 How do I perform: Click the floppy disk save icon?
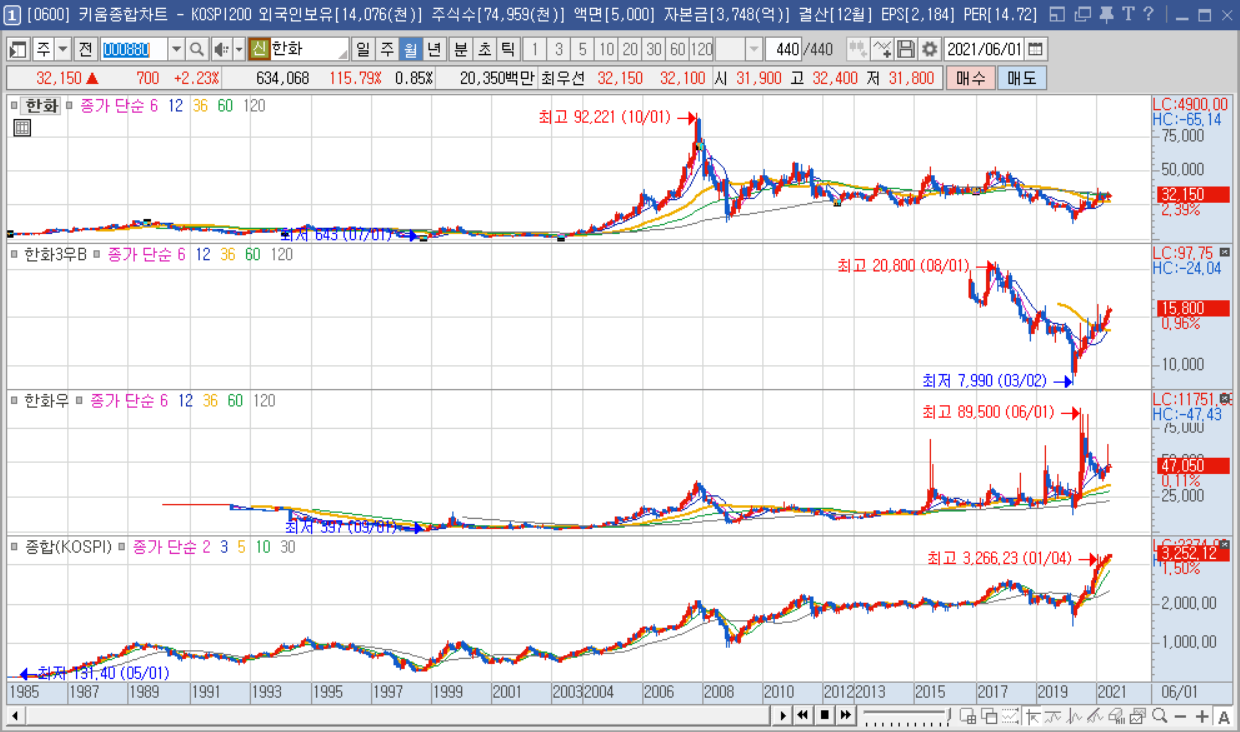(906, 49)
